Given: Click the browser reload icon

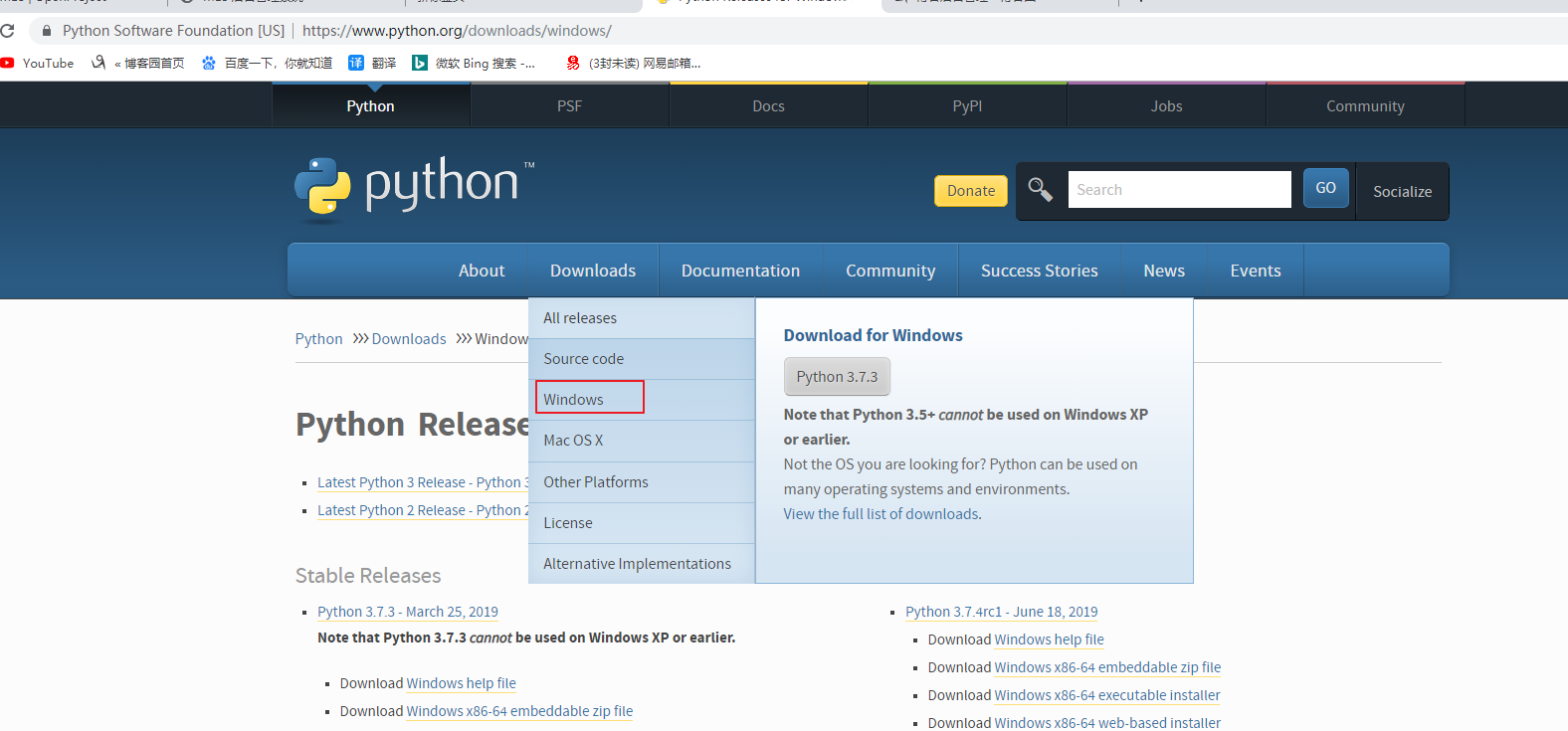Looking at the screenshot, I should [6, 31].
